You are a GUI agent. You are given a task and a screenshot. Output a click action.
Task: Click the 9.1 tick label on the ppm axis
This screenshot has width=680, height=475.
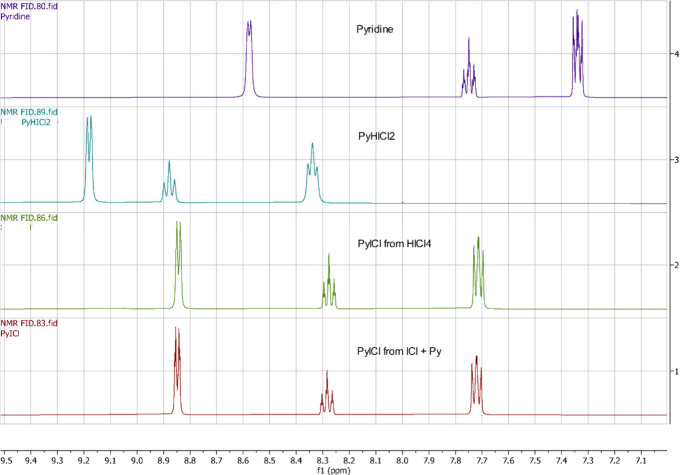tap(111, 460)
